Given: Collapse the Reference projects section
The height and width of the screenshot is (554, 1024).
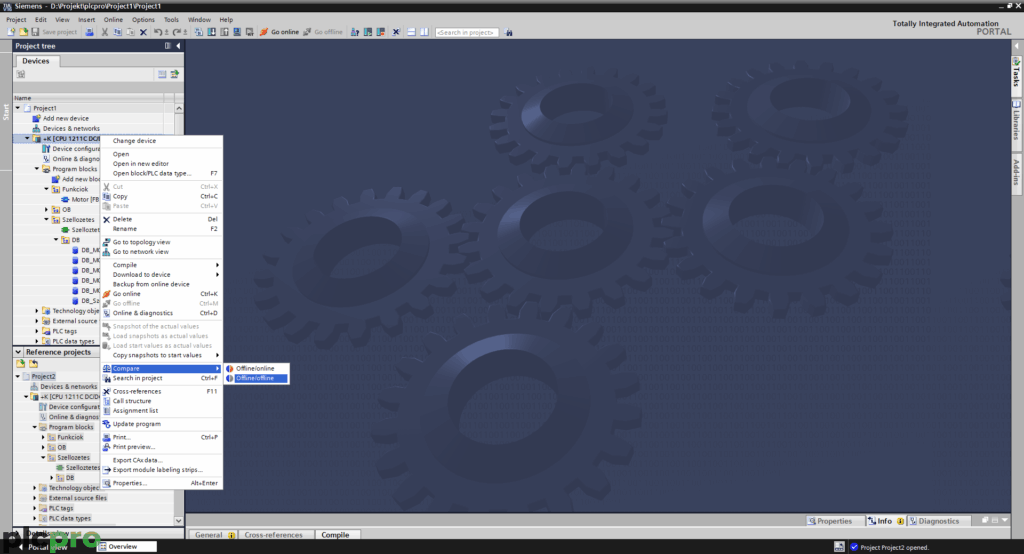Looking at the screenshot, I should (18, 352).
